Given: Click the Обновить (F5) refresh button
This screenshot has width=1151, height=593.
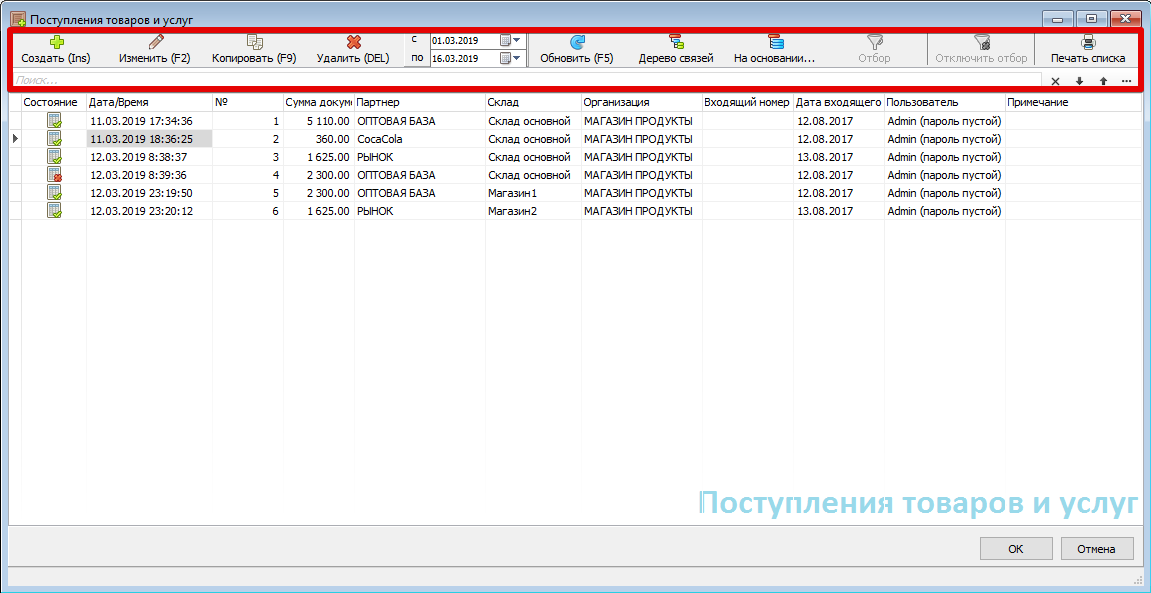Looking at the screenshot, I should (577, 50).
